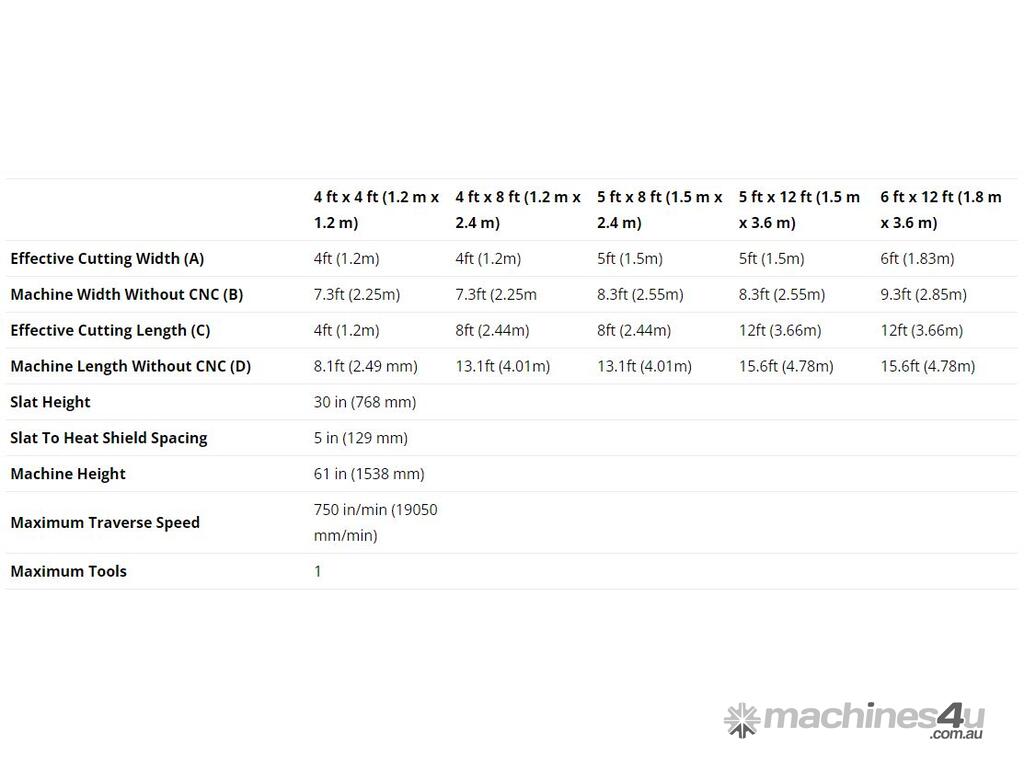The image size is (1024, 768).
Task: Select the 4 ft x 8 ft column header
Action: [x=518, y=210]
